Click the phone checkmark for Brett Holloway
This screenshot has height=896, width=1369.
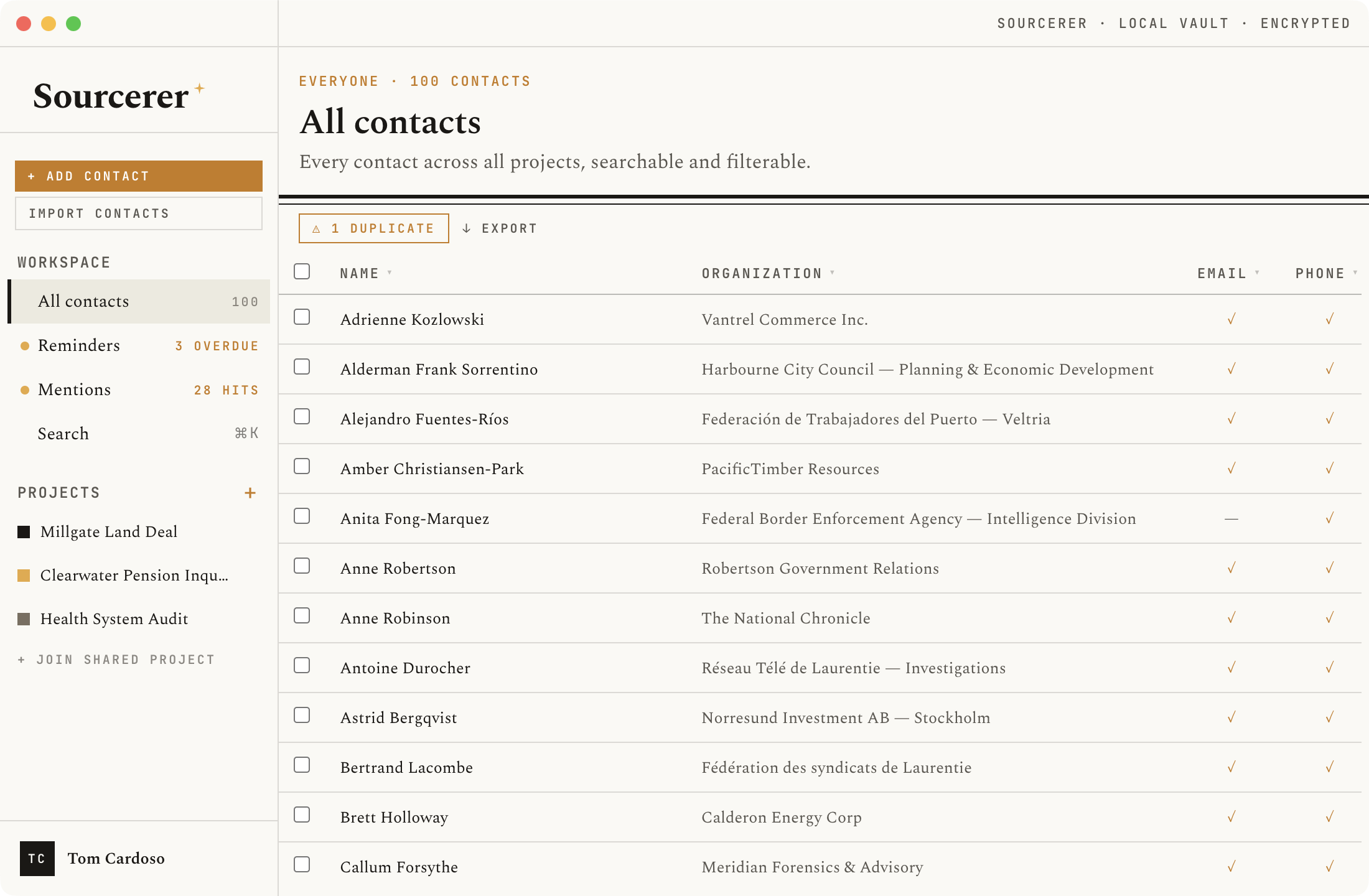(1330, 817)
